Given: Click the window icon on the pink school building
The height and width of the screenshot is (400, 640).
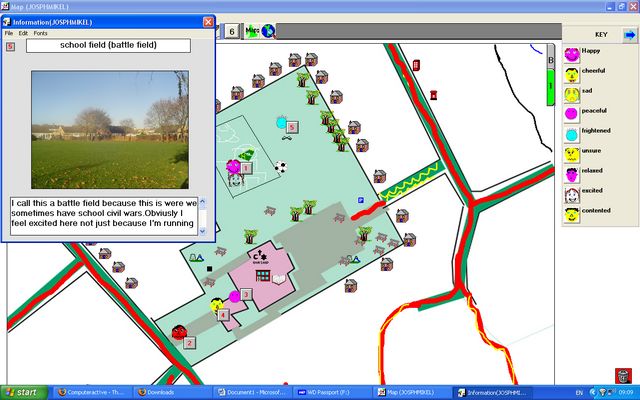Looking at the screenshot, I should click(x=262, y=276).
